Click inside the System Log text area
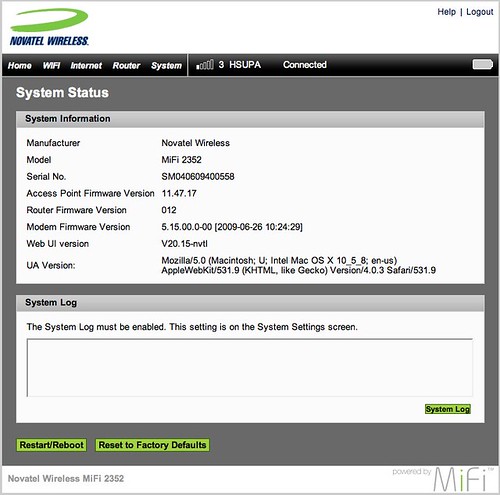 [250, 368]
